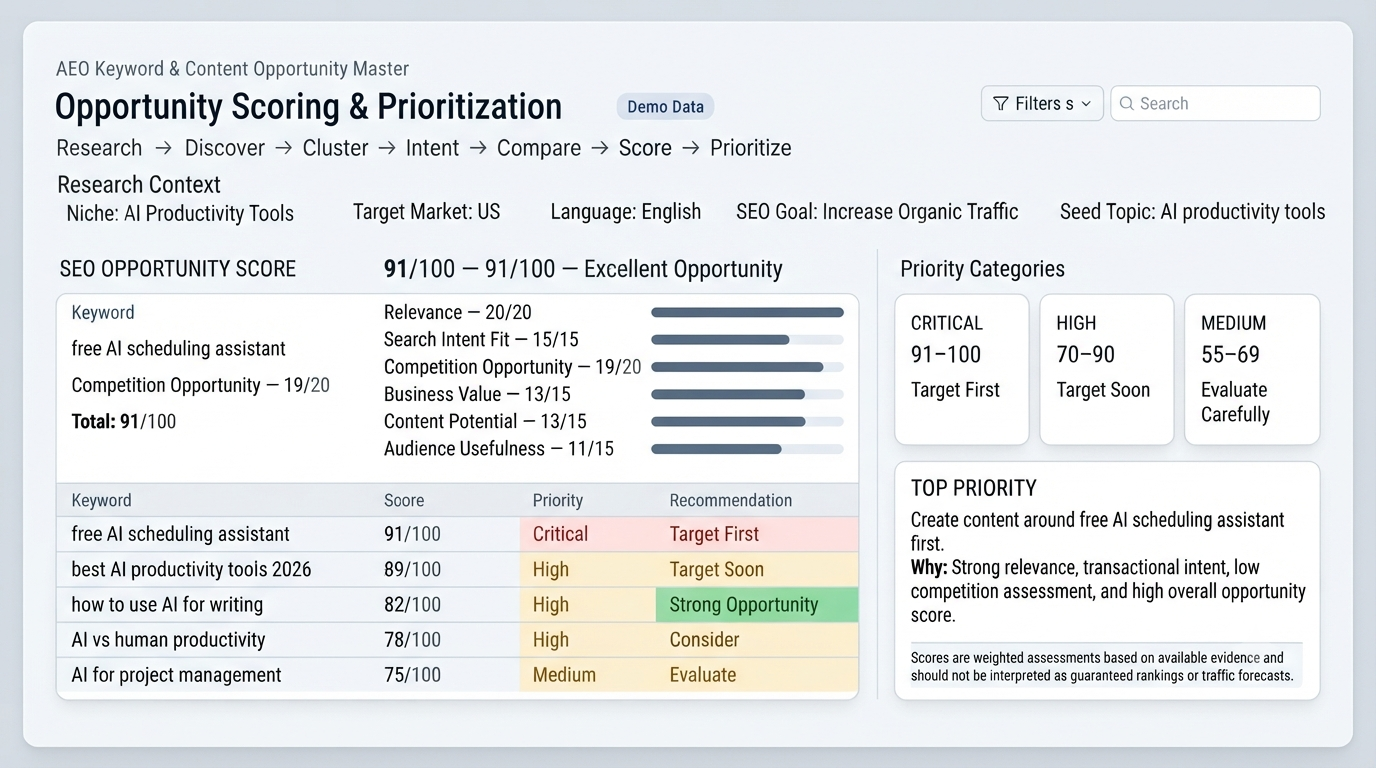Click the Business Value progress bar
The height and width of the screenshot is (768, 1376).
747,395
